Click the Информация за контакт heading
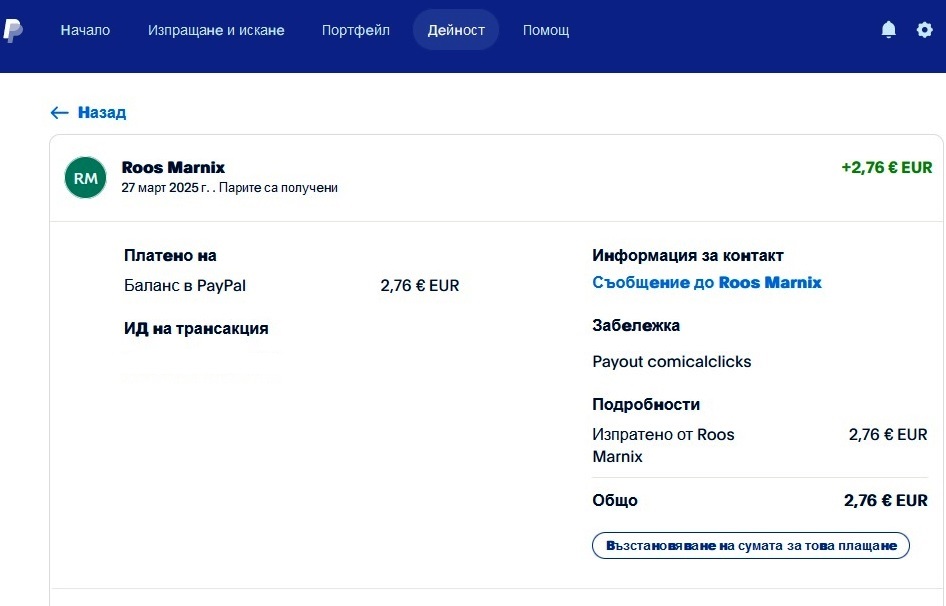946x606 pixels. 688,255
